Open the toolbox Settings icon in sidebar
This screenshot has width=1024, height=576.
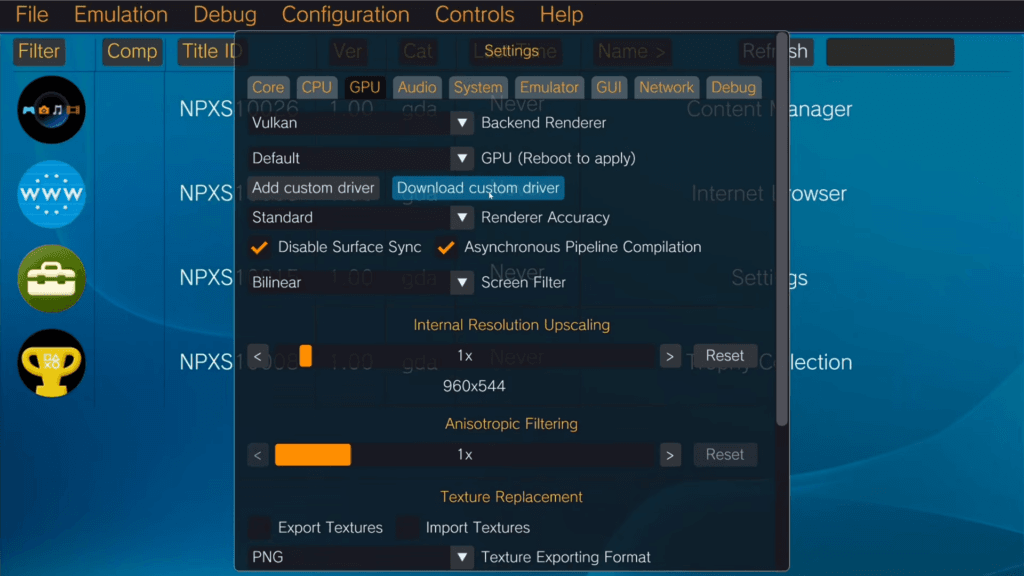pyautogui.click(x=50, y=278)
